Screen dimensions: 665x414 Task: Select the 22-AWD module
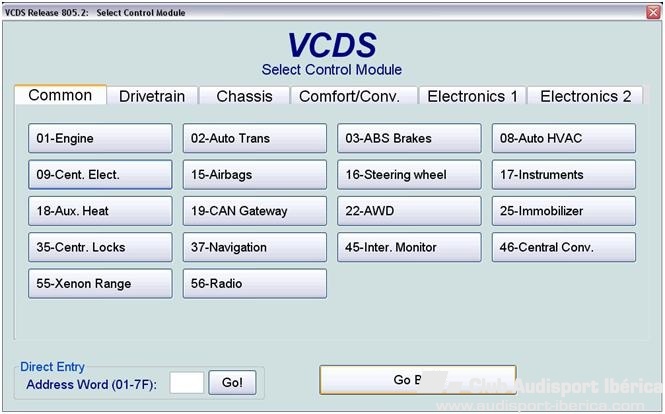[x=409, y=211]
